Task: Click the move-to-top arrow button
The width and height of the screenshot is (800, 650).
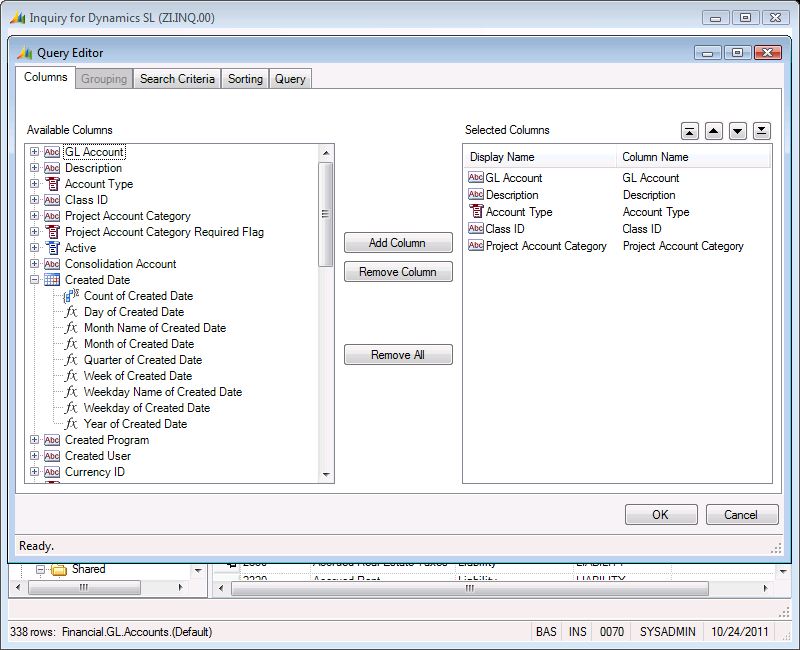Action: [x=690, y=131]
